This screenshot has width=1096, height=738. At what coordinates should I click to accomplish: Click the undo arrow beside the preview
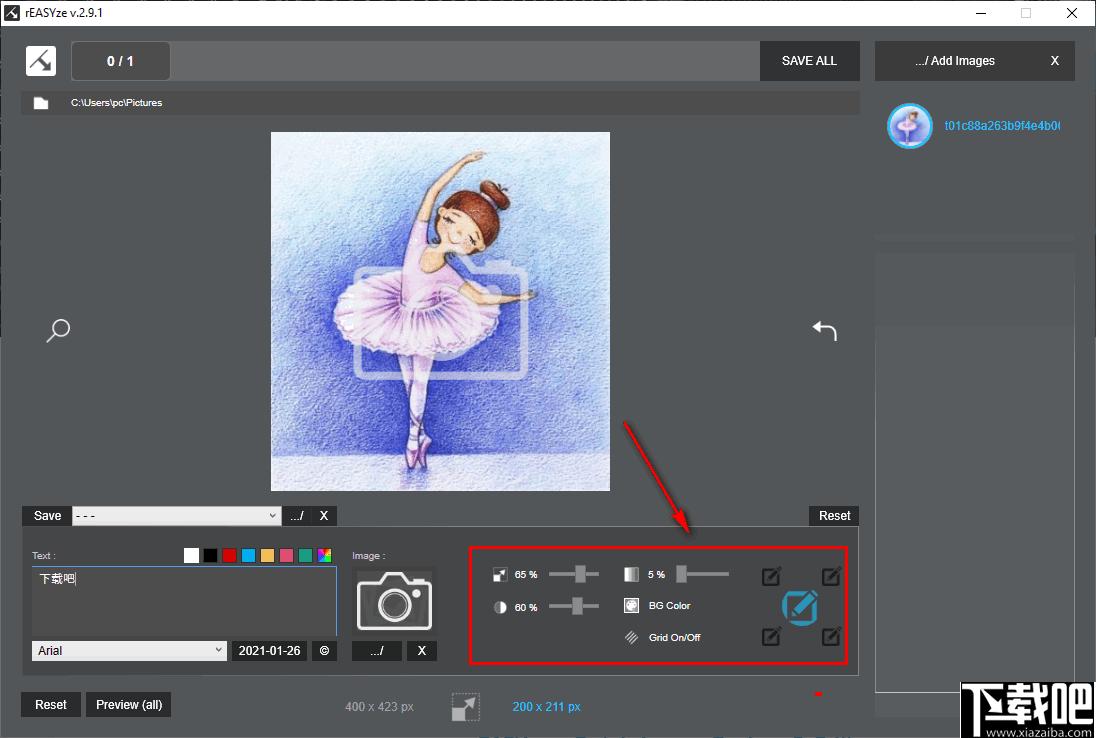[825, 331]
